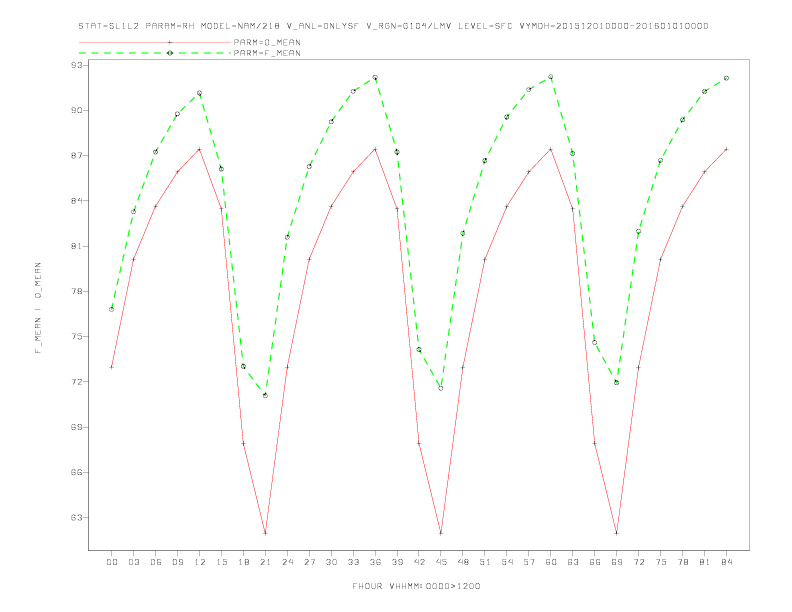Click the F_MEAN peak marker at hour 36
792x612 pixels.
[375, 78]
